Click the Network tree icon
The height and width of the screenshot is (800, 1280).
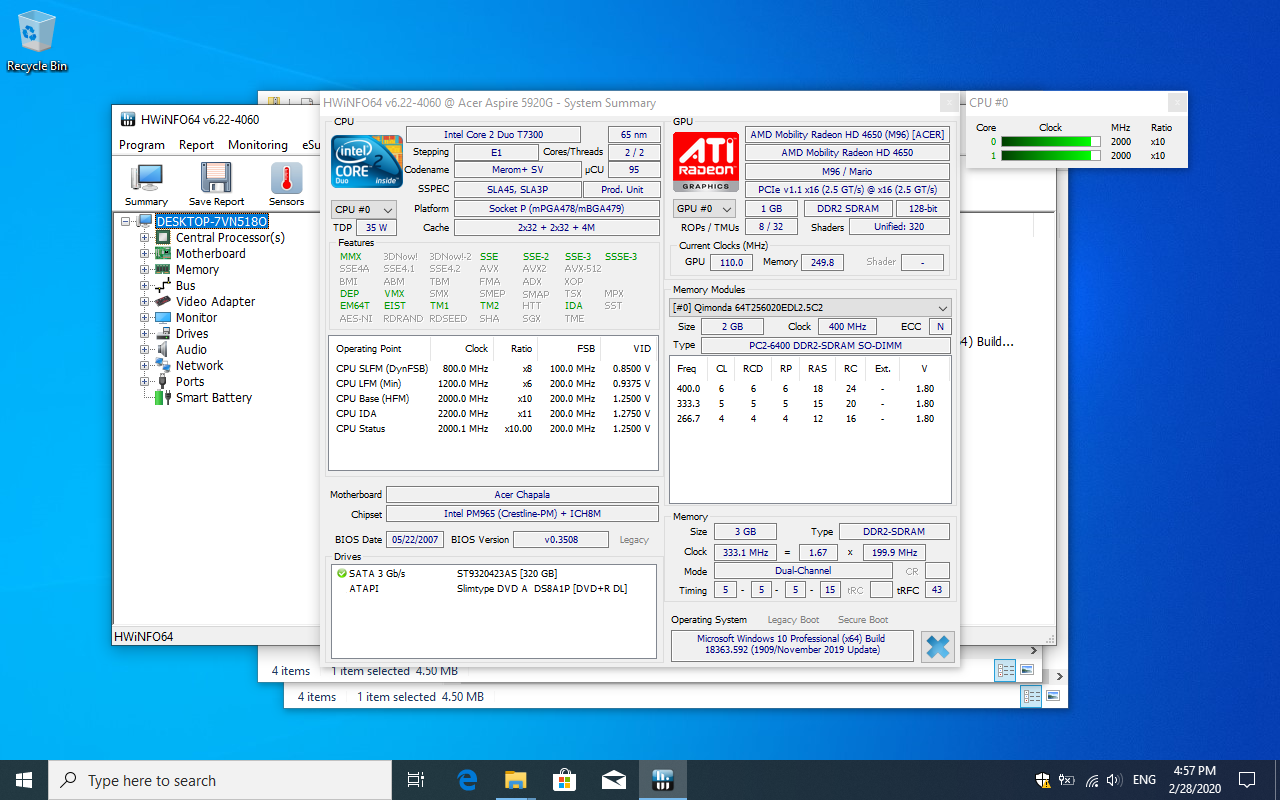pyautogui.click(x=163, y=365)
